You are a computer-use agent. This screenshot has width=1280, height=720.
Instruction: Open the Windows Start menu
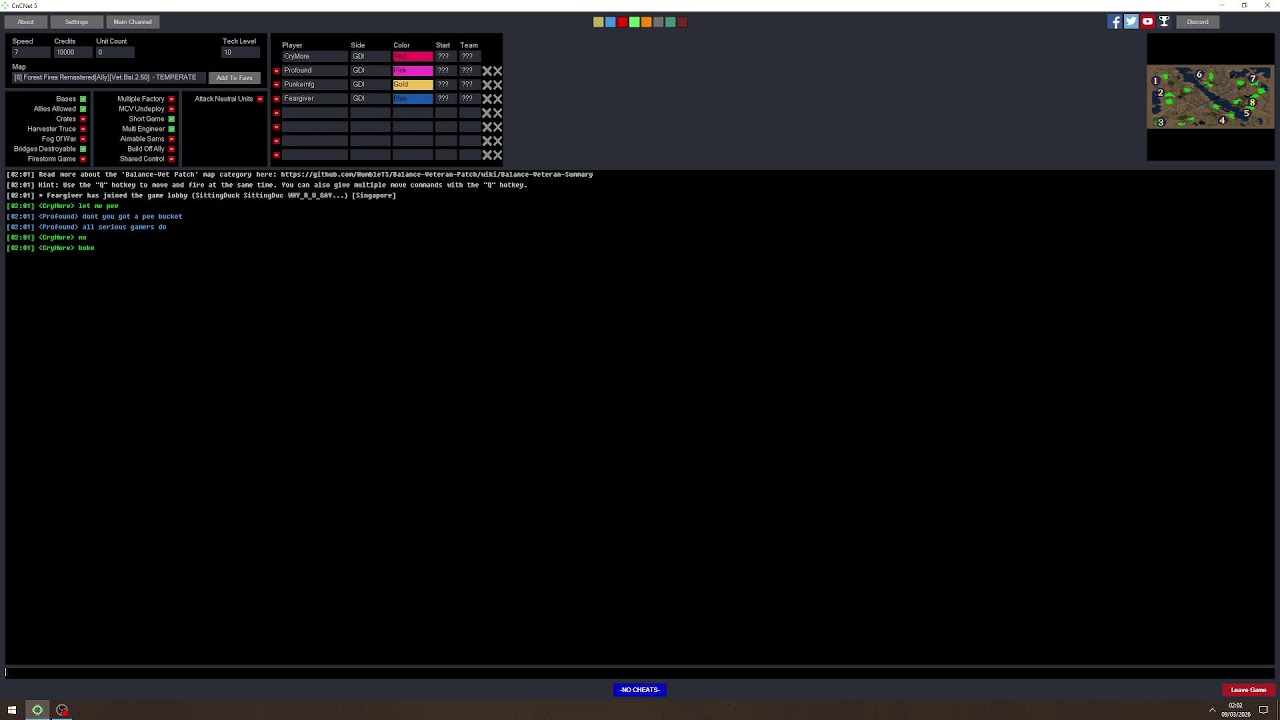(x=12, y=710)
